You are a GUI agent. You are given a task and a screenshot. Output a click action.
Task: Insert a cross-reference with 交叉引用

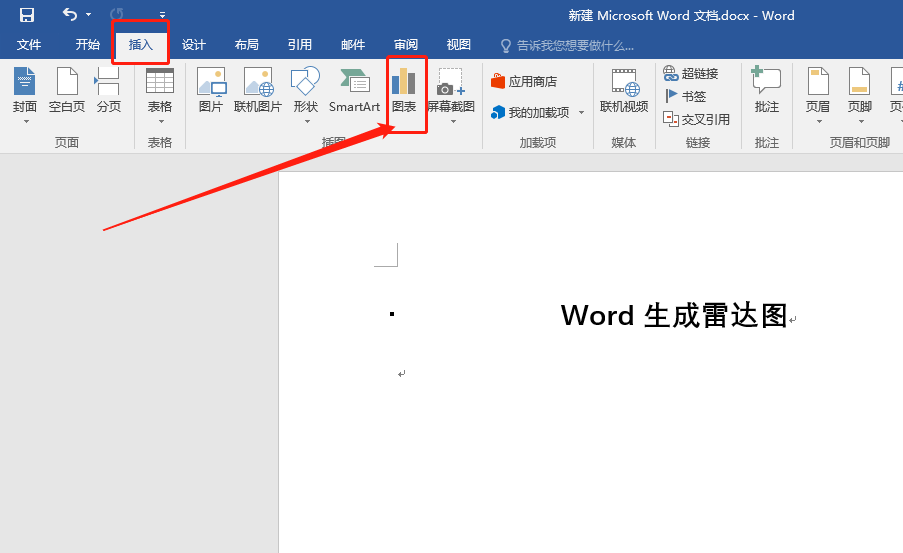point(697,119)
